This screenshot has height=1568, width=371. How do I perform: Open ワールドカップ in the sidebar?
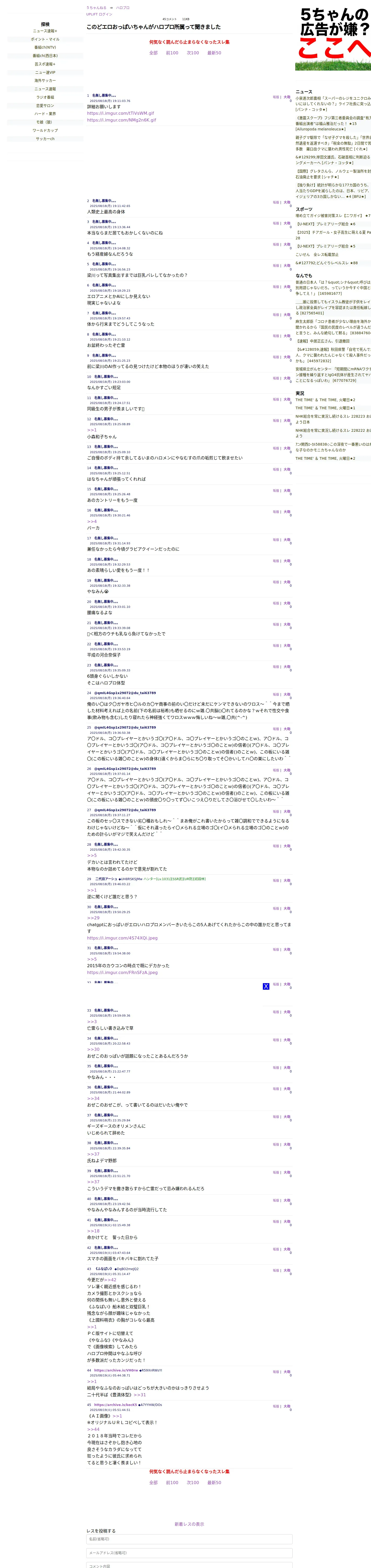click(45, 130)
